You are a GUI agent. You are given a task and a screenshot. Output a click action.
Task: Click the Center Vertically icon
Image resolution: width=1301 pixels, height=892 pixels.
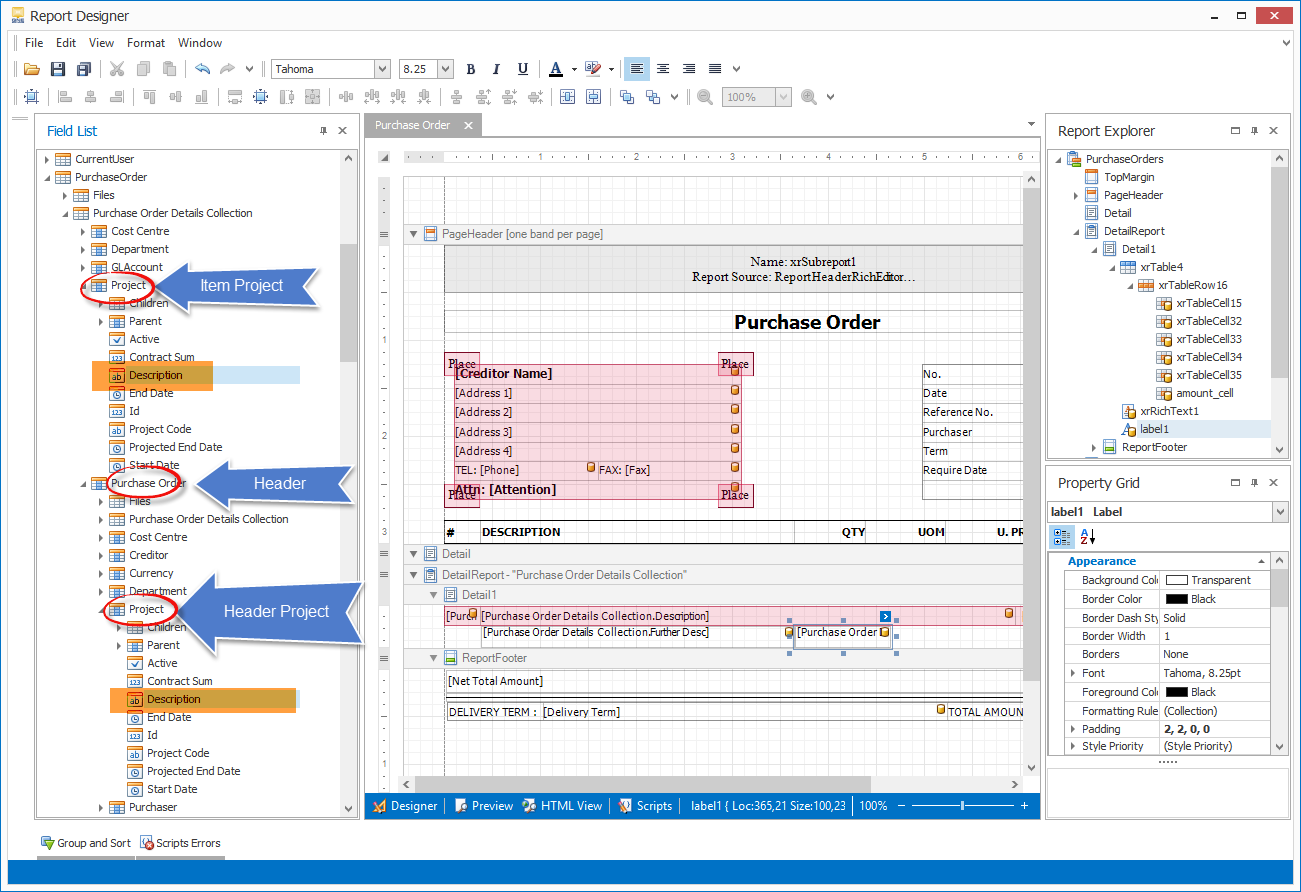(x=594, y=97)
